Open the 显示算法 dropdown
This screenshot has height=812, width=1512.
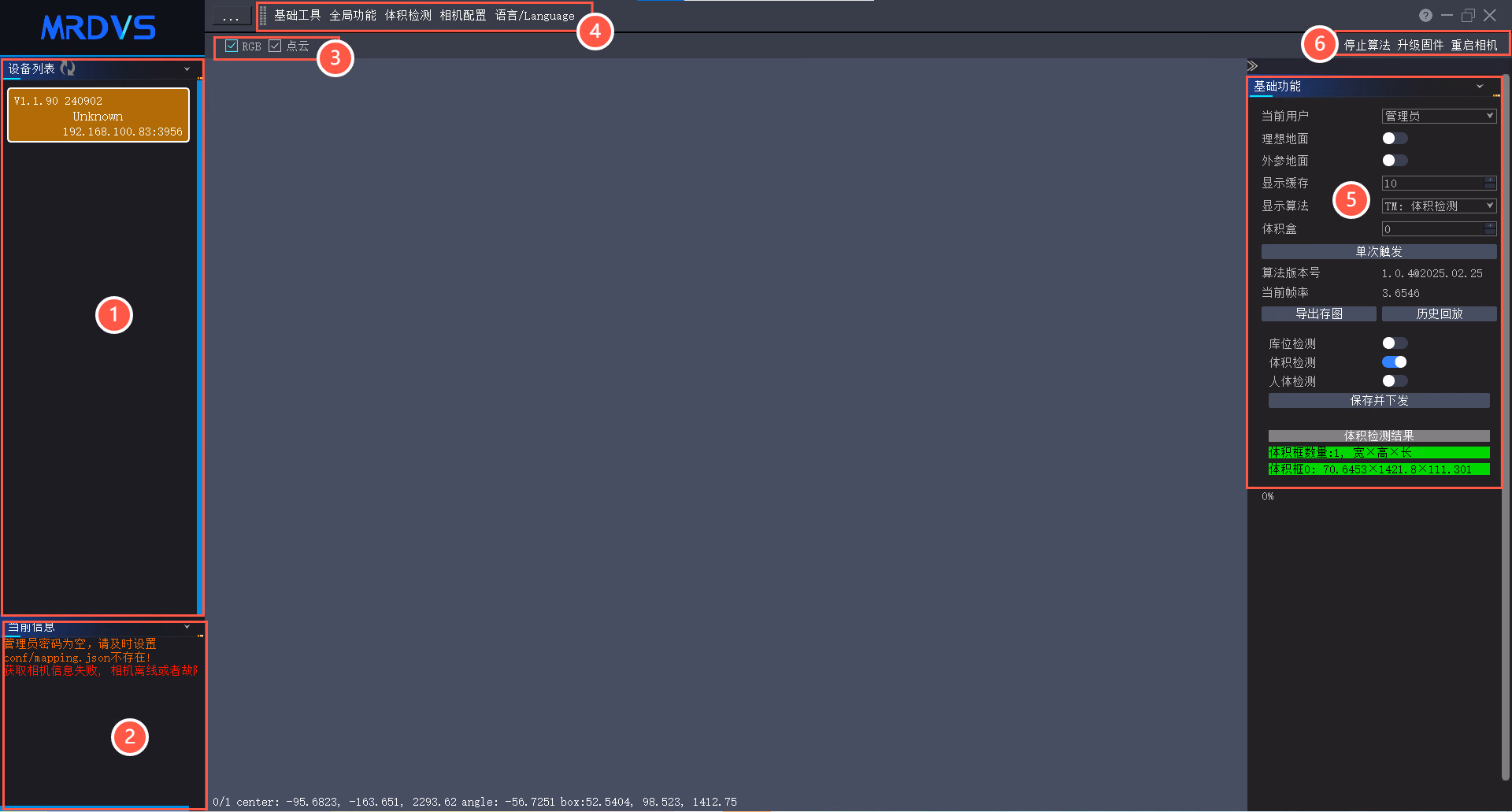(x=1439, y=206)
